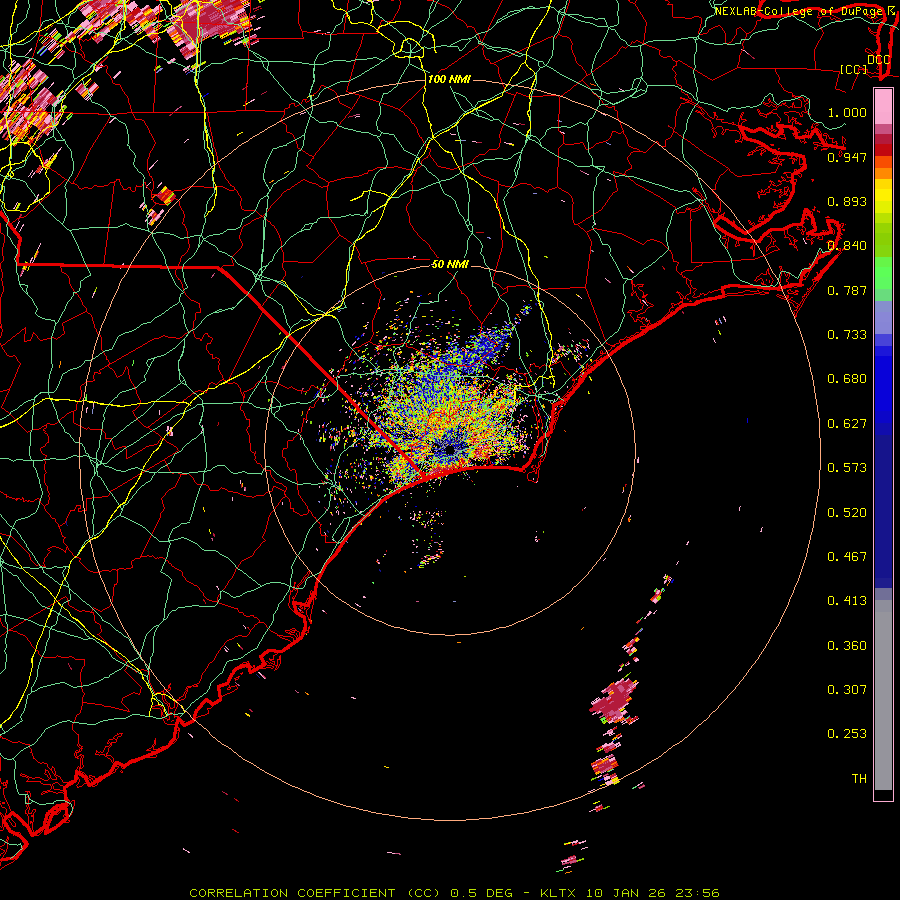Select the 0.253 scale label
Viewport: 900px width, 900px height.
847,734
